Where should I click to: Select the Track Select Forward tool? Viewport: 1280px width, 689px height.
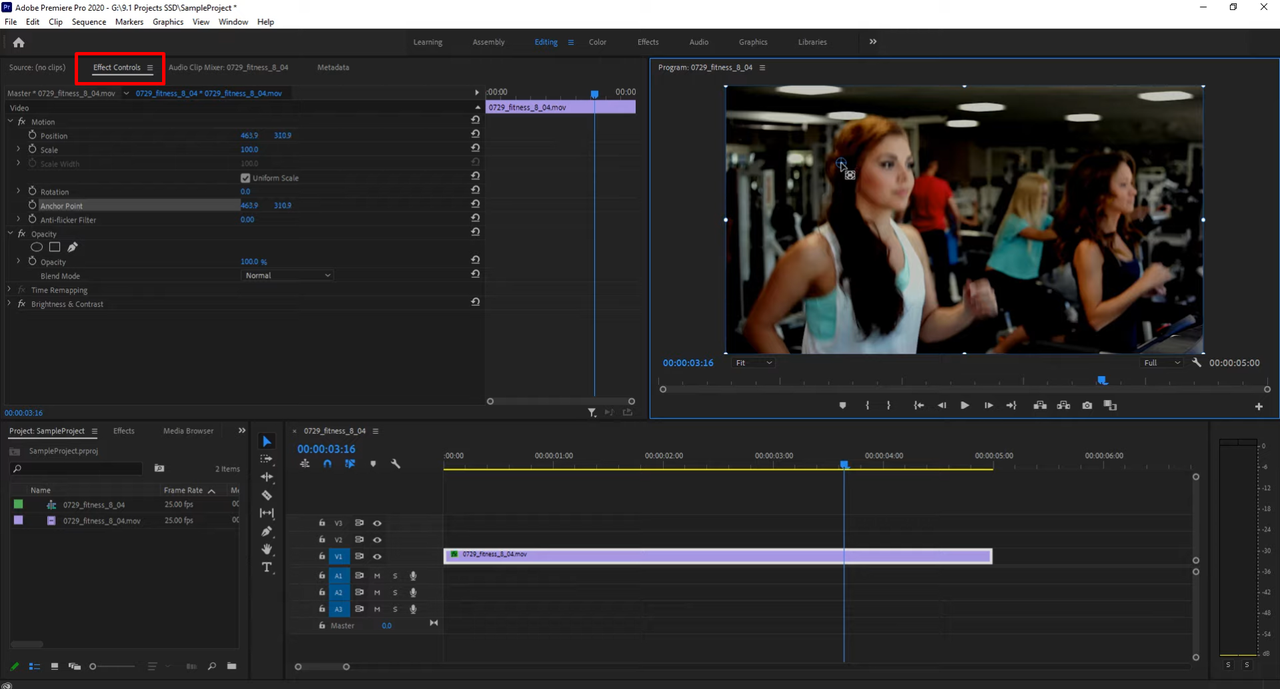tap(267, 459)
